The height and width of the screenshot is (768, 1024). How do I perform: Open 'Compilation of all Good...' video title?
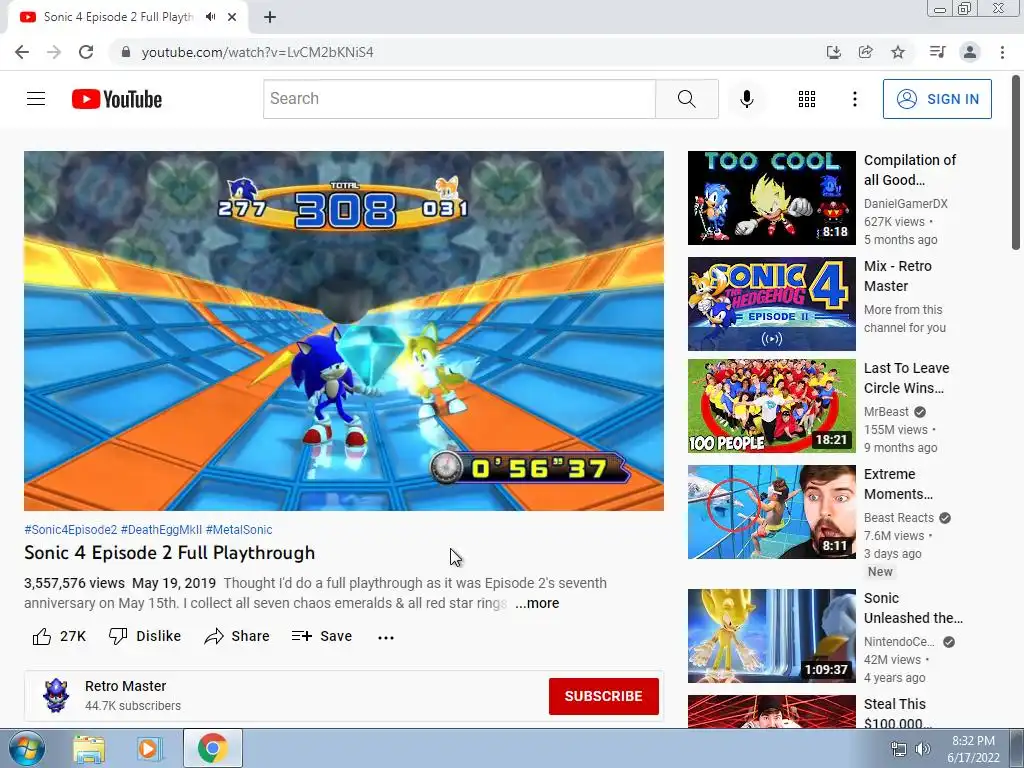click(x=910, y=170)
